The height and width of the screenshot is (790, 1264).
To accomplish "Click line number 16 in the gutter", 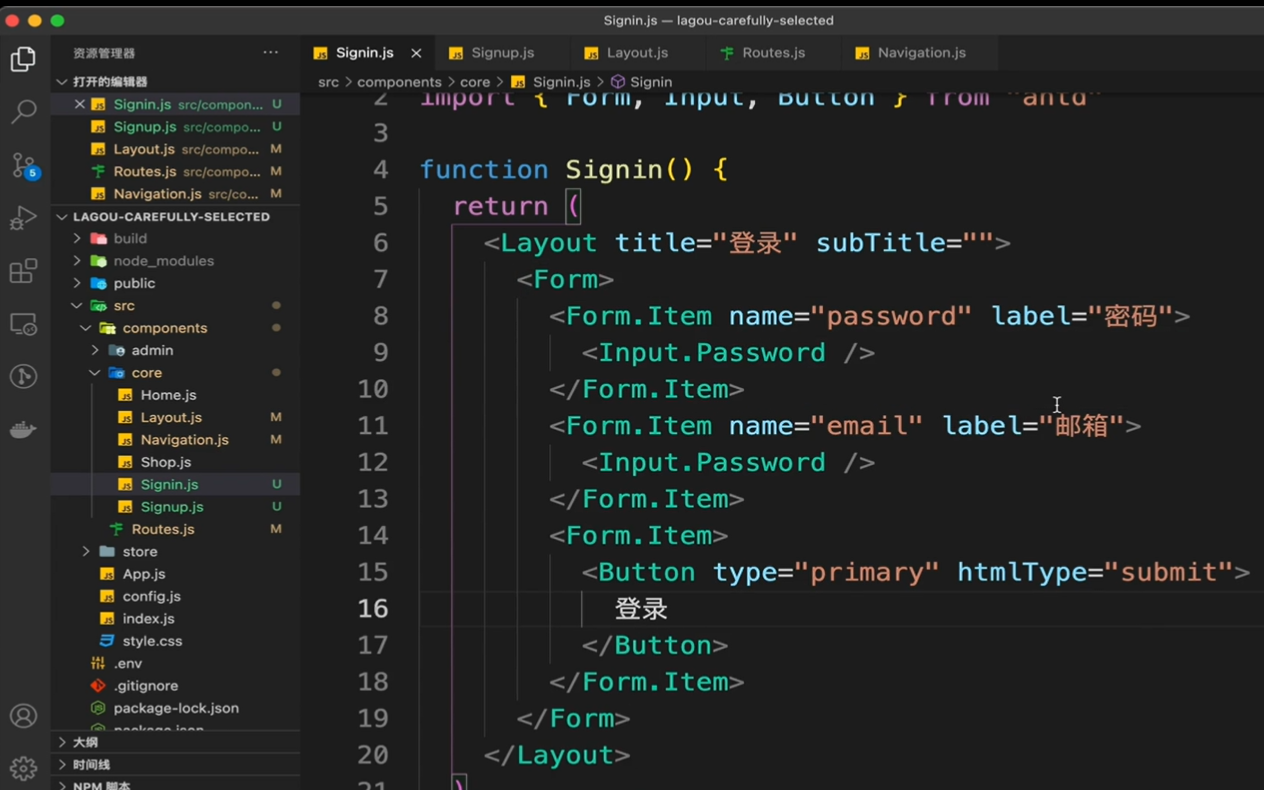I will coord(373,609).
